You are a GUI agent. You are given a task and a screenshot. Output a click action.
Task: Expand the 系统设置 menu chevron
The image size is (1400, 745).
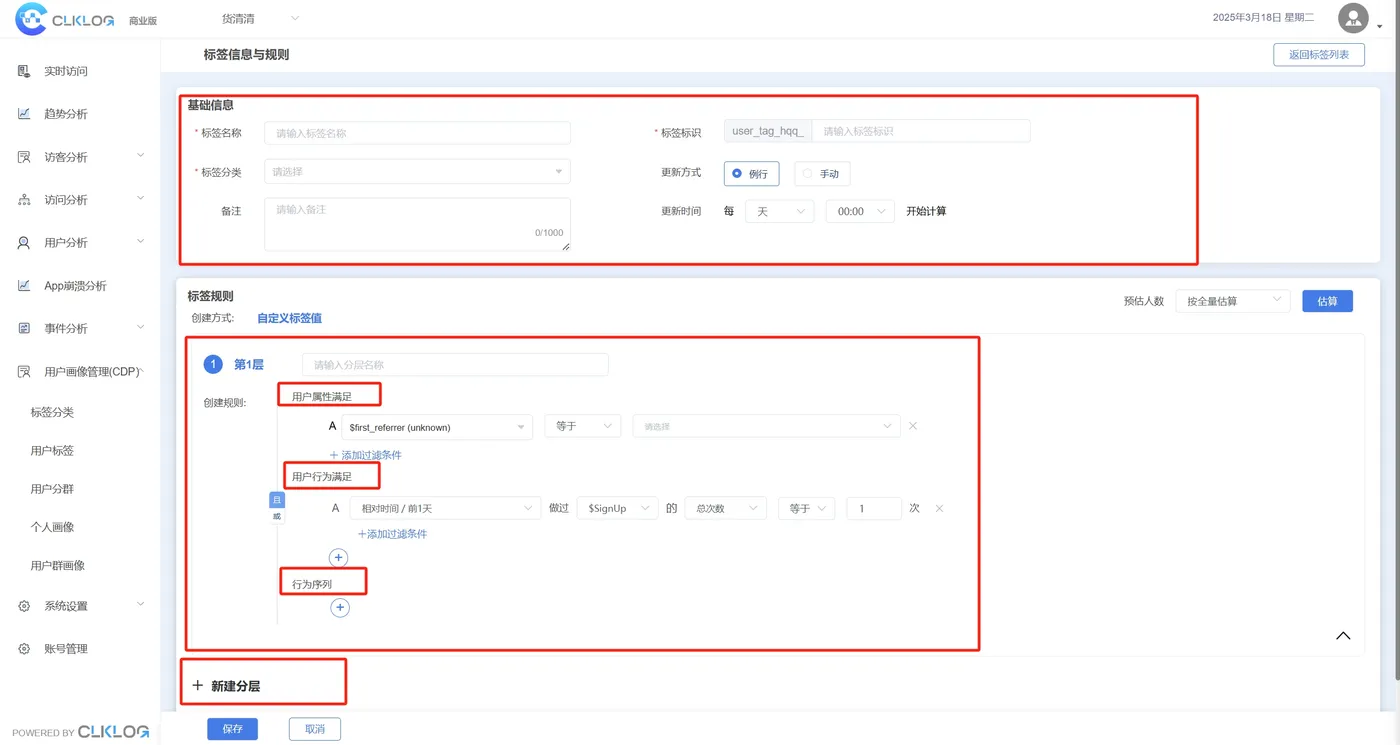click(x=140, y=605)
